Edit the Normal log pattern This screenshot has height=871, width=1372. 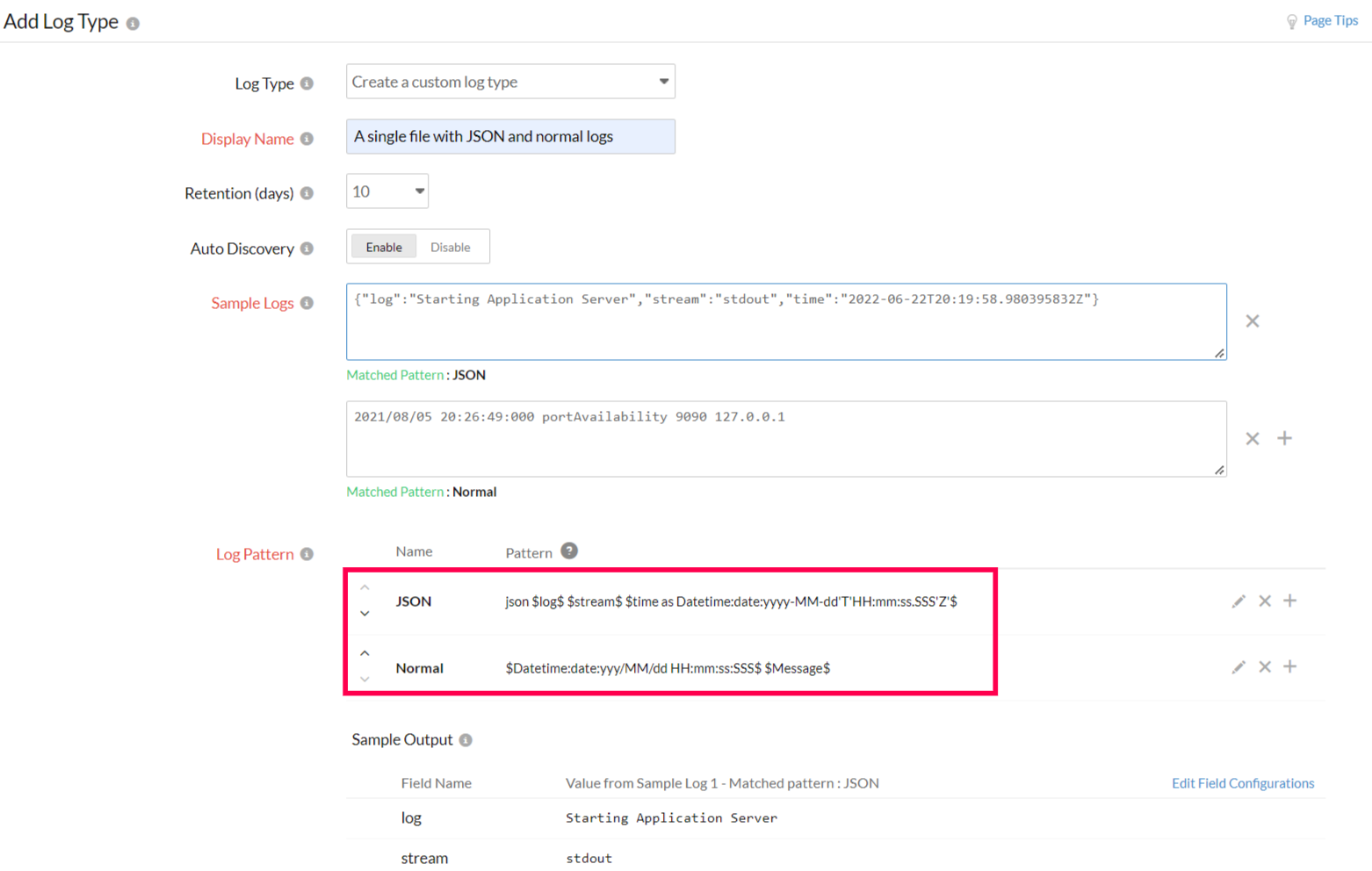click(1238, 666)
